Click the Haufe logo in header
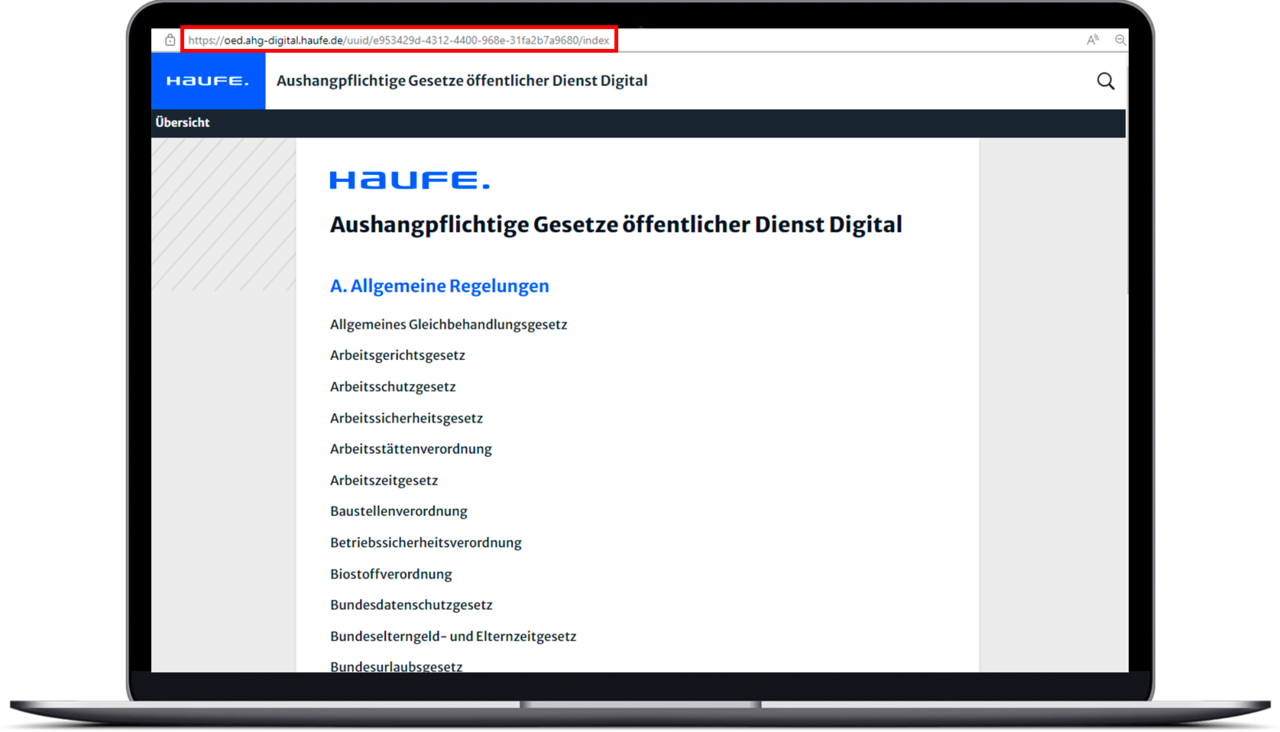Viewport: 1280px width, 732px height. (208, 81)
